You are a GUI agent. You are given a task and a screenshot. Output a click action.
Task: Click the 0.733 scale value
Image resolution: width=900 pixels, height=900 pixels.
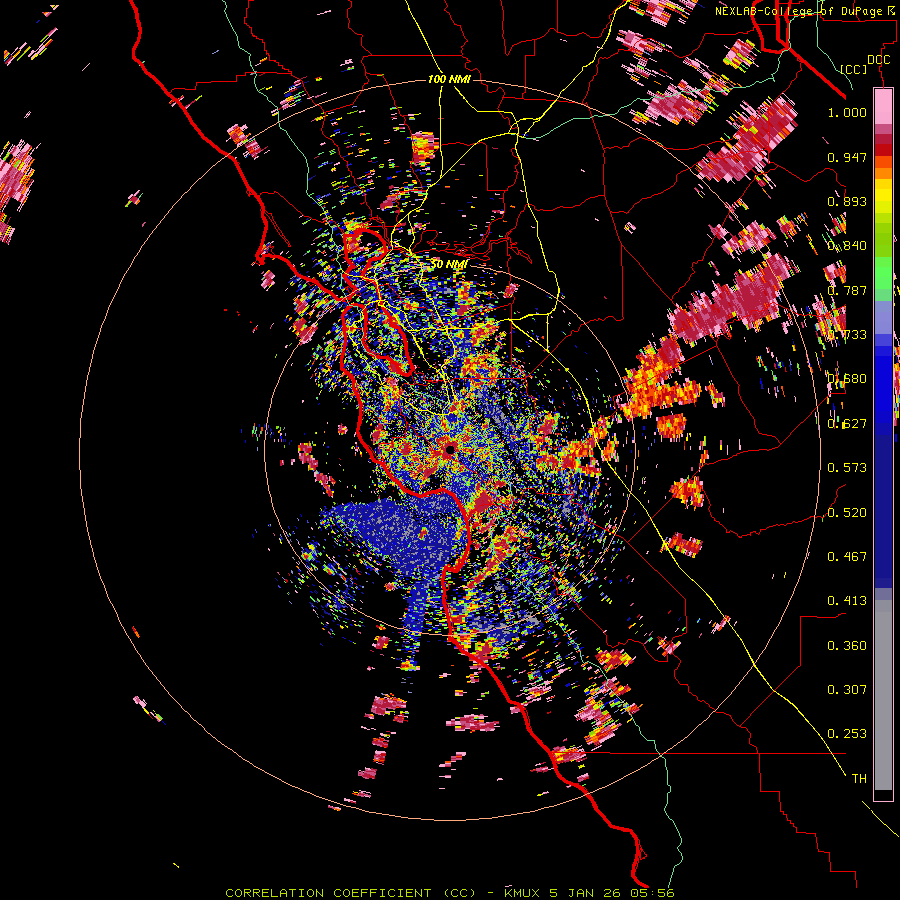pos(847,335)
